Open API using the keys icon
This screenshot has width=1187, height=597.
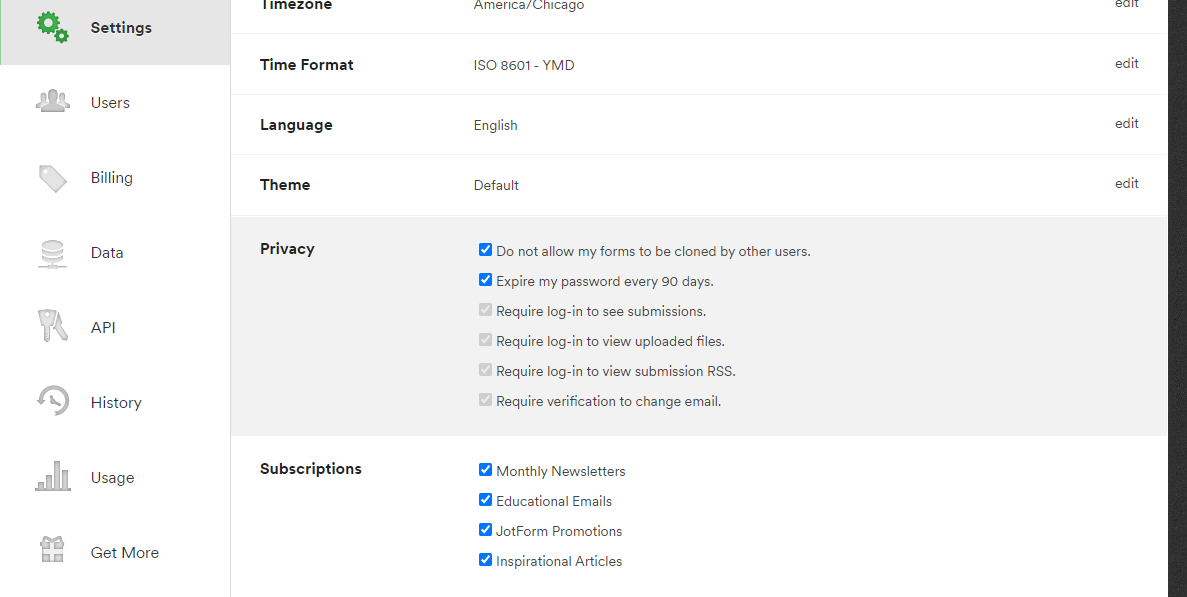[53, 327]
